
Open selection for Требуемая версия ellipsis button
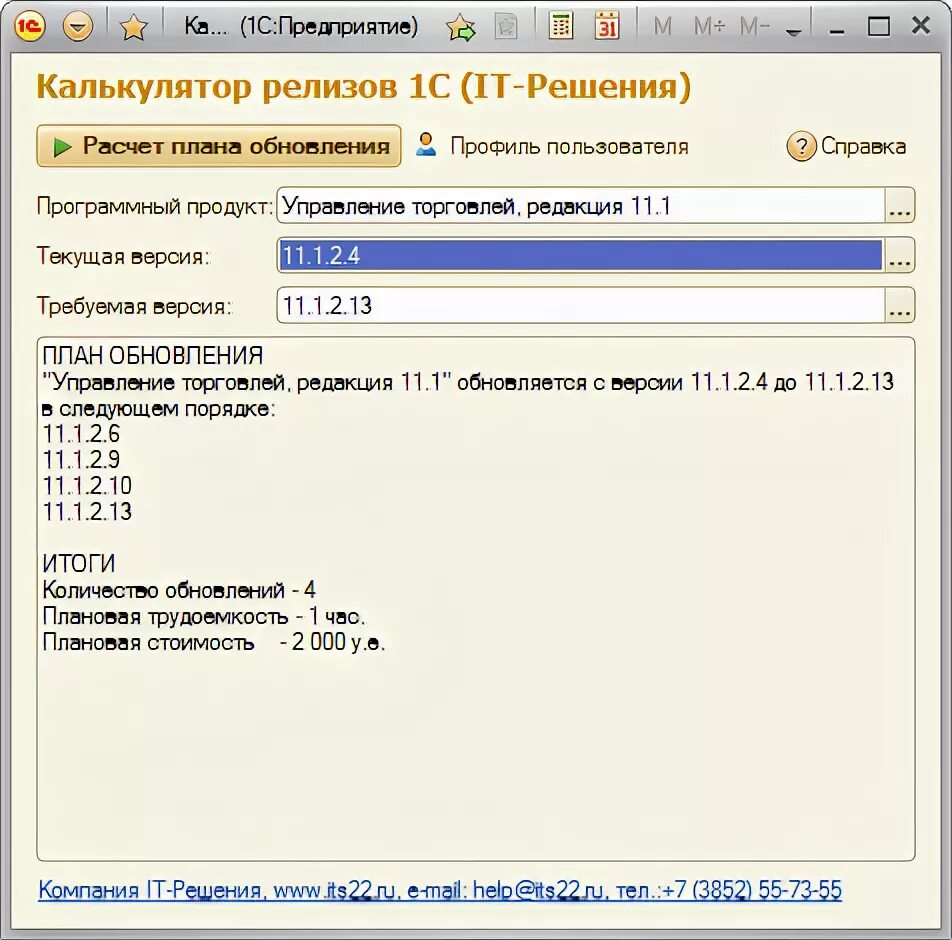(899, 305)
